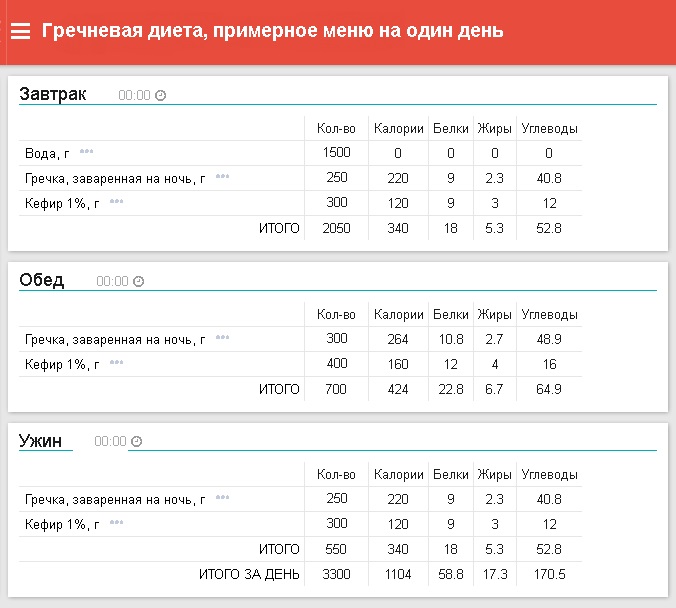Image resolution: width=676 pixels, height=608 pixels.
Task: Set the Ужин meal time 00:00
Action: click(x=110, y=442)
